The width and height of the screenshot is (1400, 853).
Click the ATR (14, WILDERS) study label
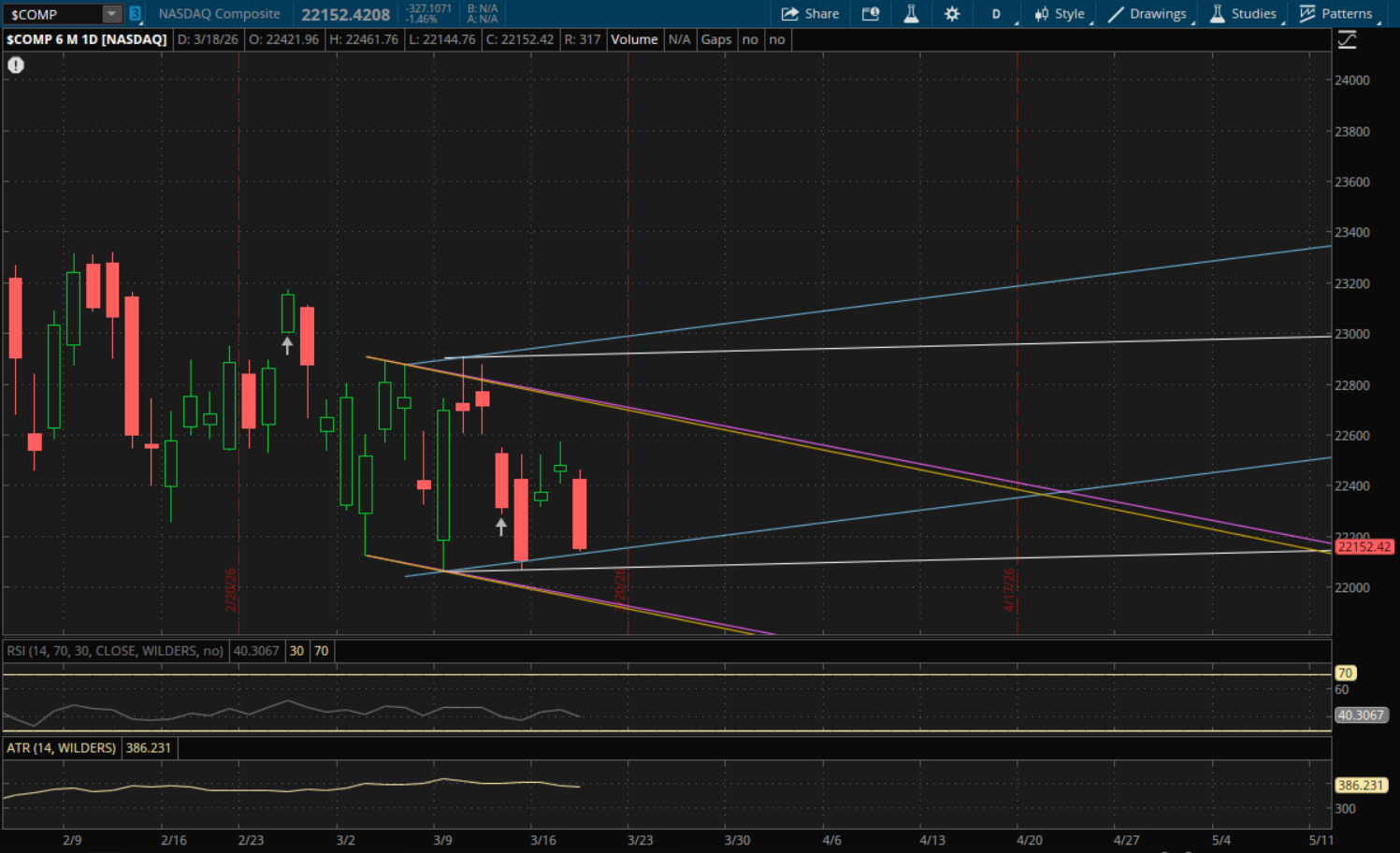[62, 748]
